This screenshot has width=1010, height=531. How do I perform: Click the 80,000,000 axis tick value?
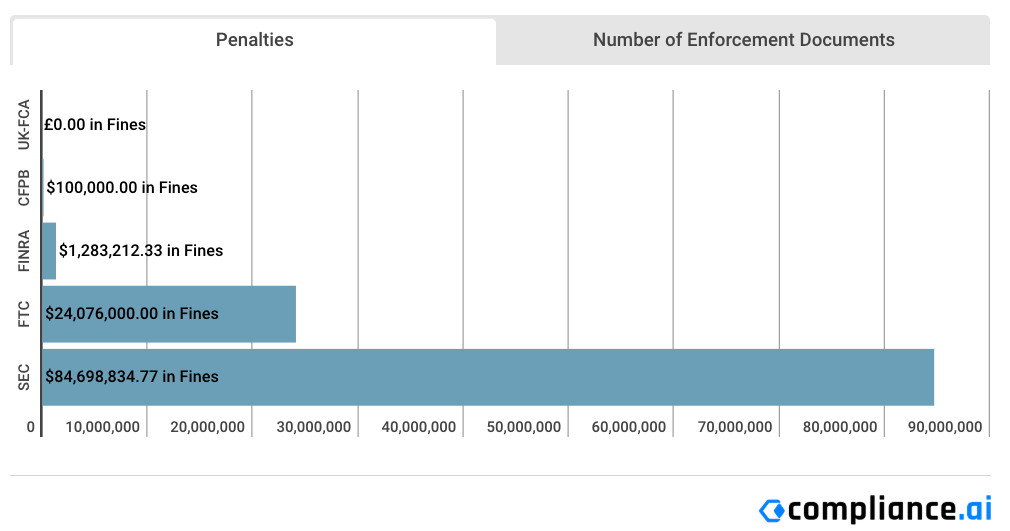[840, 427]
